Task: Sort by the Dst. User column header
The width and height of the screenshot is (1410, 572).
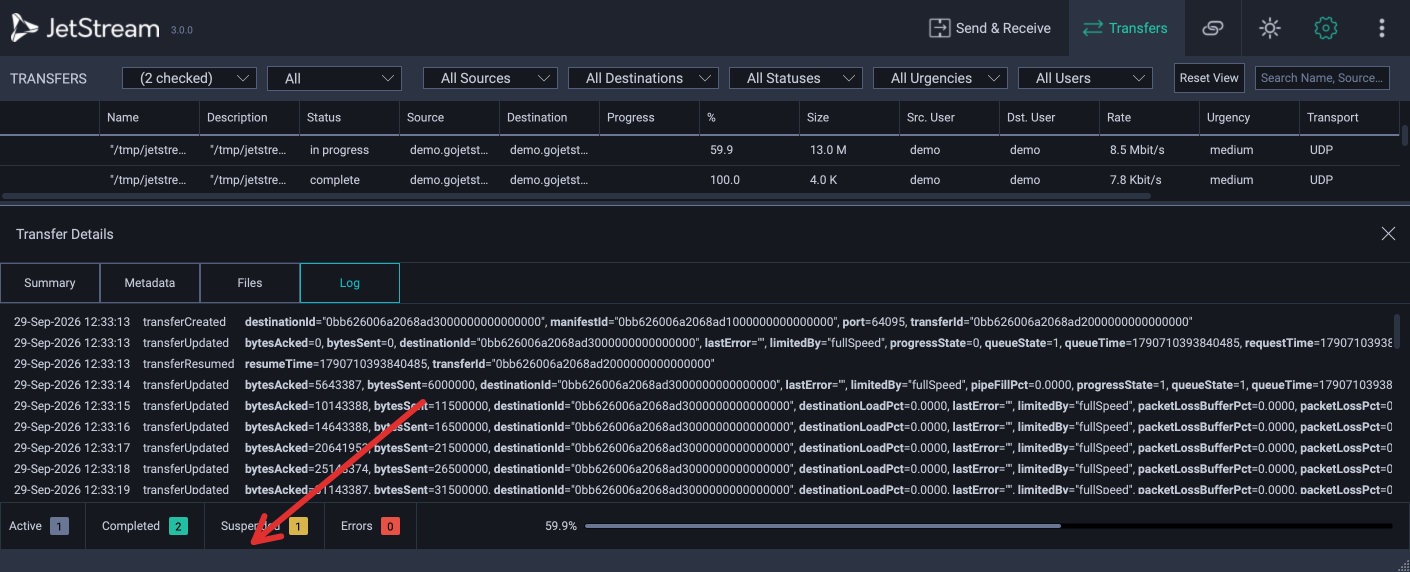Action: click(1050, 117)
